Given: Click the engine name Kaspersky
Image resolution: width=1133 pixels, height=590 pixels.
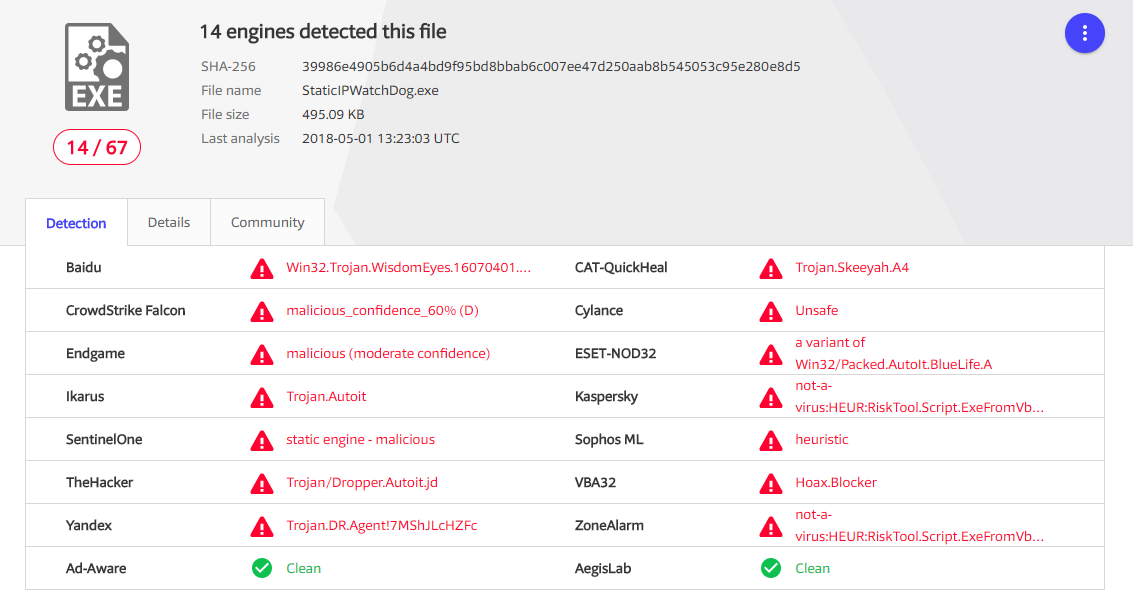Looking at the screenshot, I should (606, 396).
